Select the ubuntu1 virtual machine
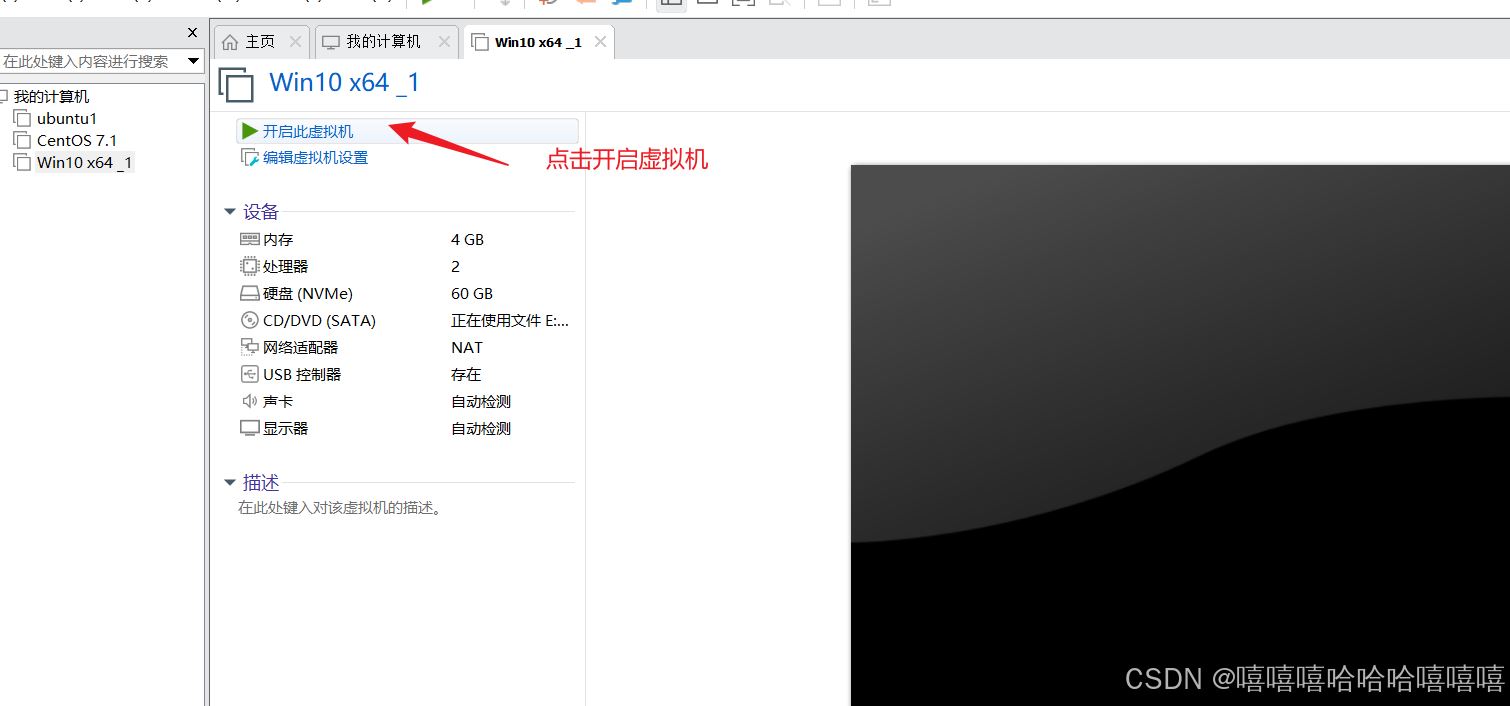Image resolution: width=1510 pixels, height=706 pixels. [67, 119]
